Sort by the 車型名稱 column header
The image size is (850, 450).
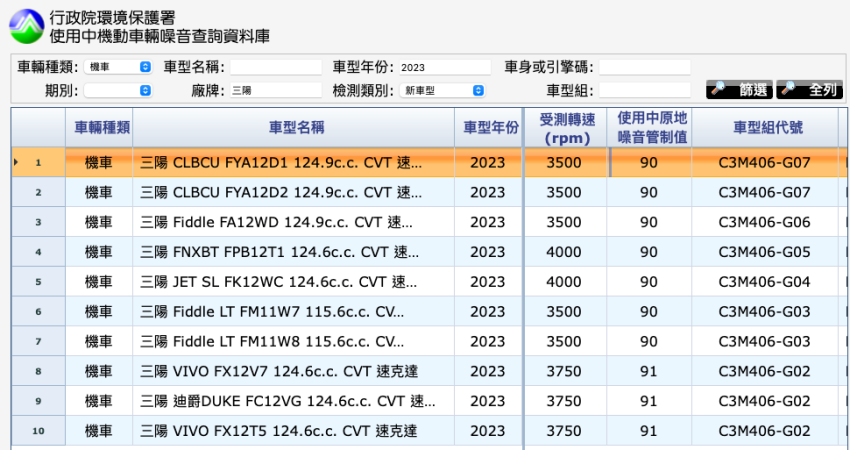(x=293, y=127)
